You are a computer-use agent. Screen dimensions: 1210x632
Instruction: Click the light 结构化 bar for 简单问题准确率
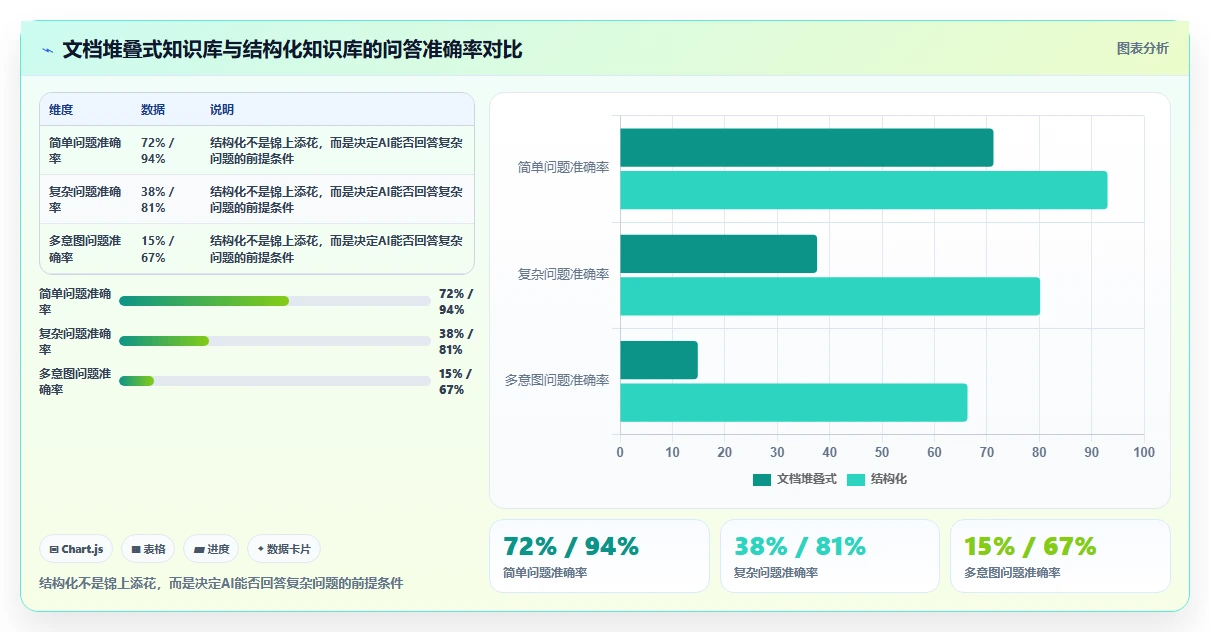(864, 190)
